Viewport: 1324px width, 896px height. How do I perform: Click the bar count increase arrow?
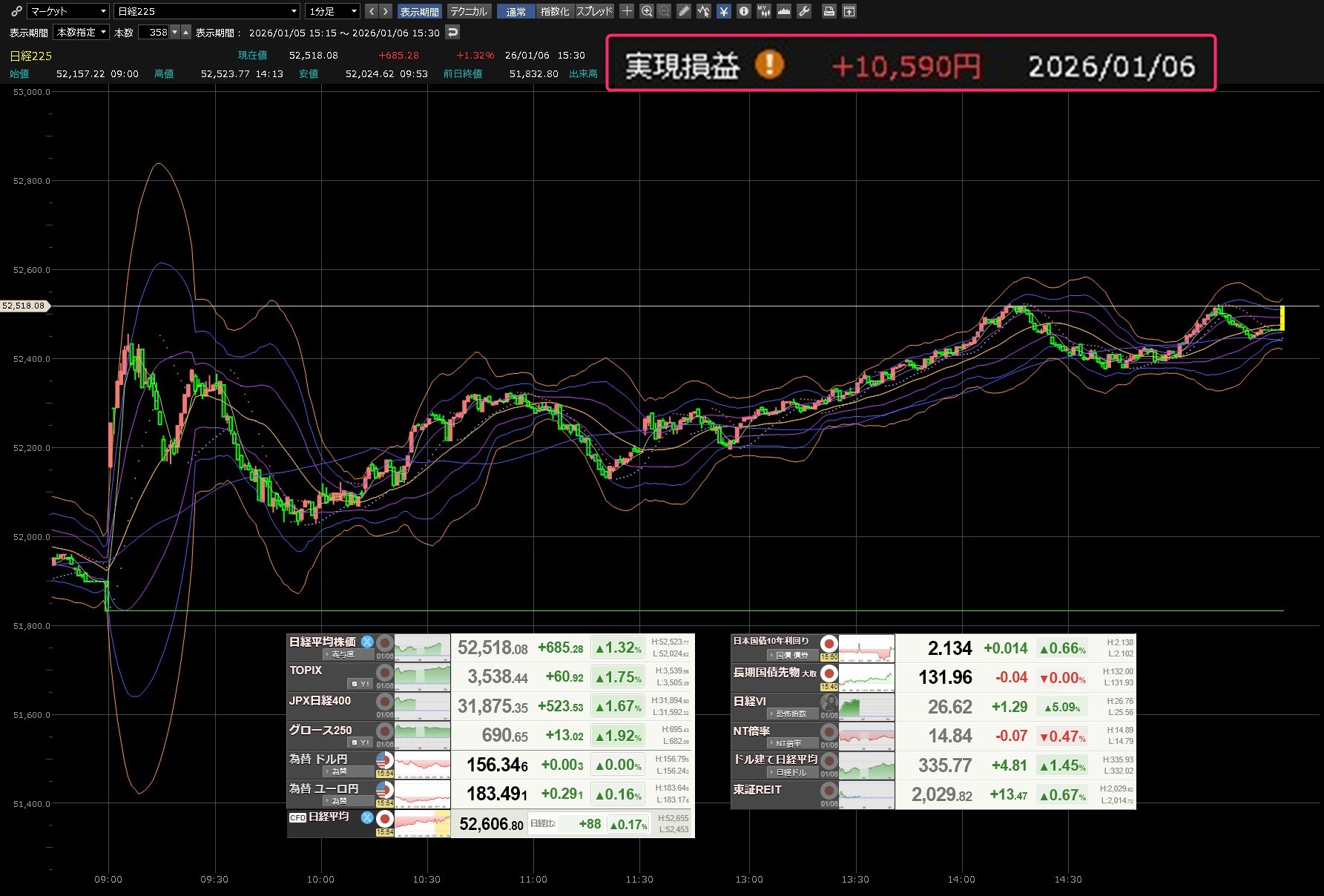pos(186,32)
